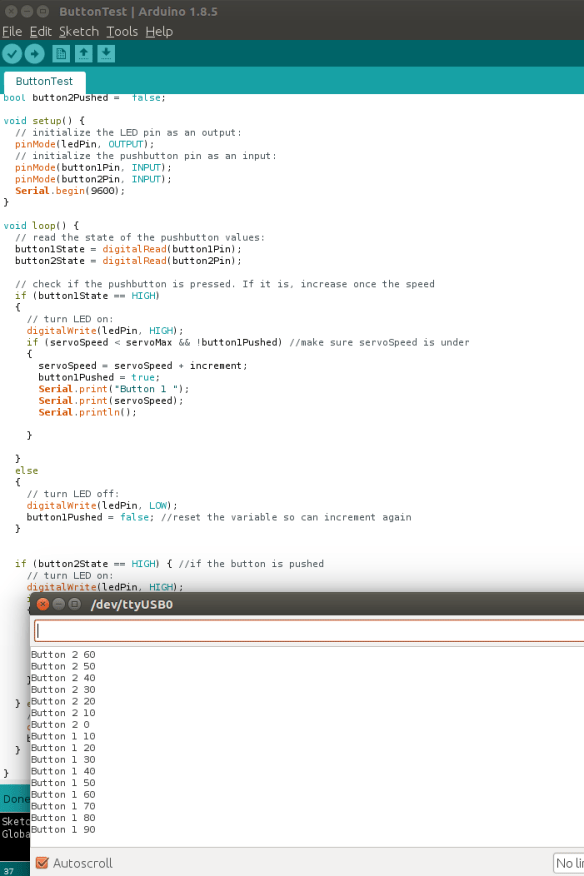Click the Open sketch up-arrow icon

pos(83,54)
